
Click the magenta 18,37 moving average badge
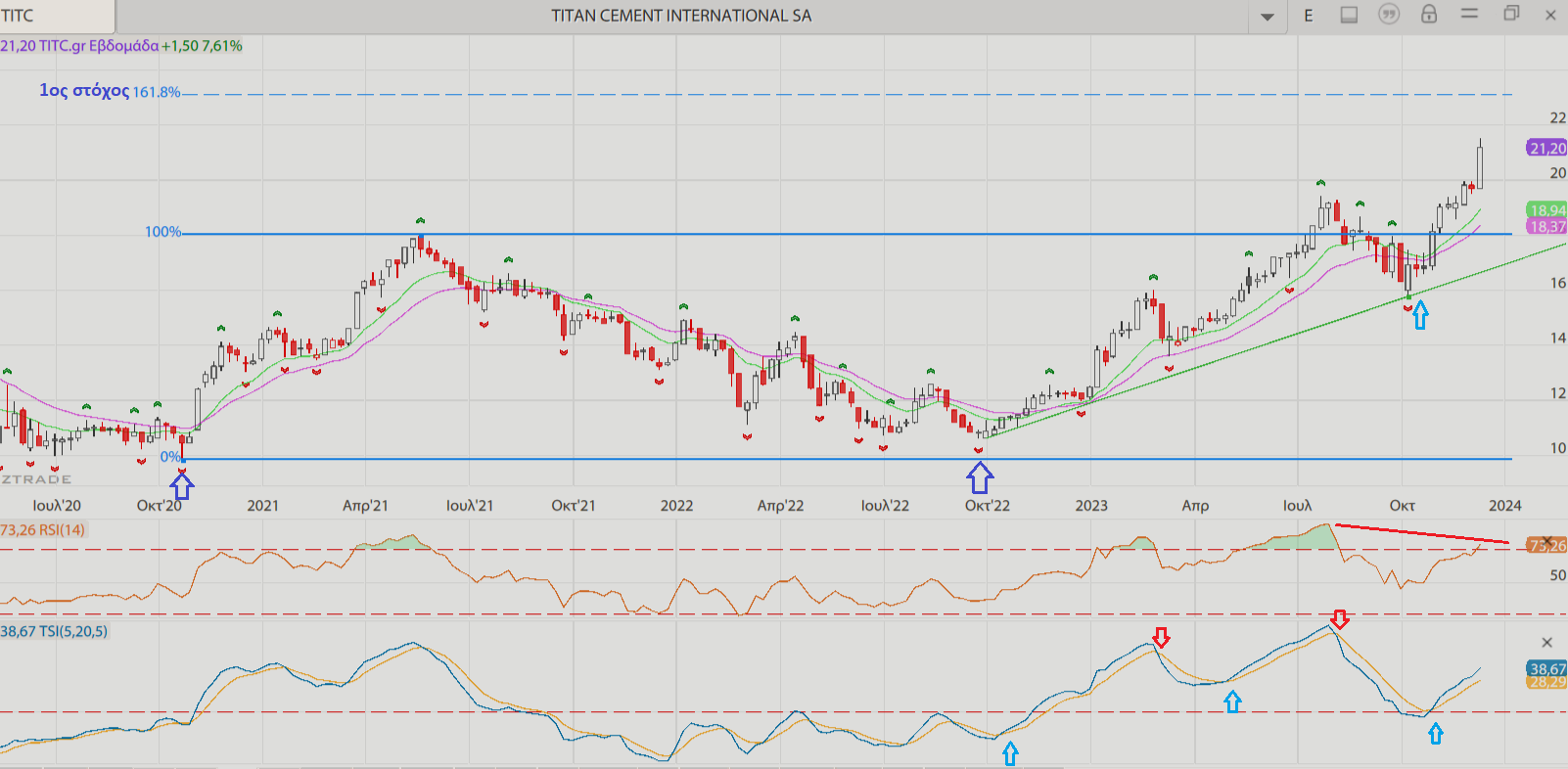click(x=1547, y=226)
